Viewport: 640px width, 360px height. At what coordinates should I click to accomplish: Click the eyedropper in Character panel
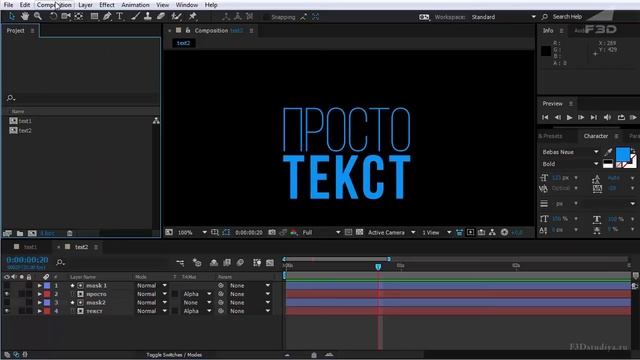pos(608,152)
